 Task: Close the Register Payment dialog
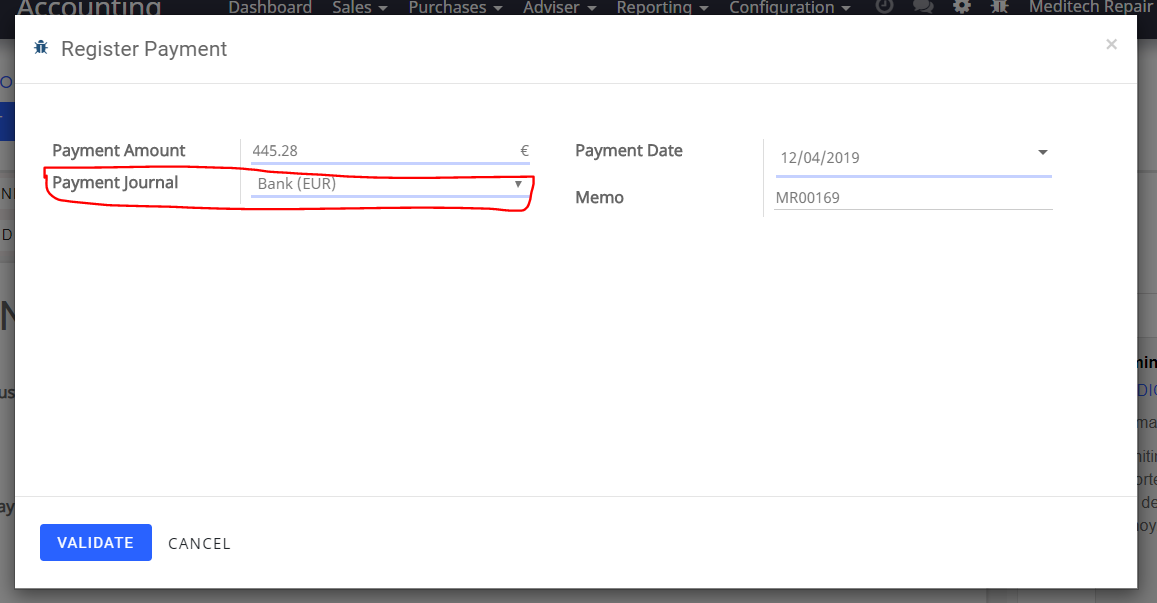pos(1111,44)
